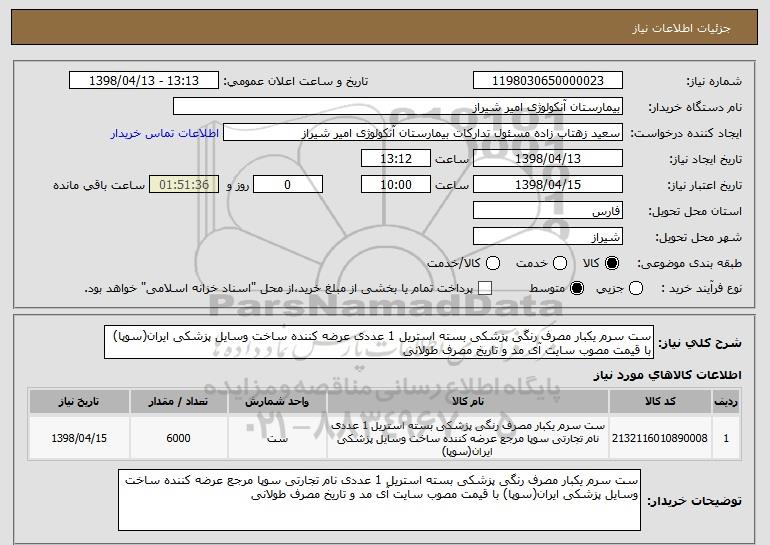The image size is (770, 545).
Task: Select the خدمت radio button
Action: coord(560,263)
